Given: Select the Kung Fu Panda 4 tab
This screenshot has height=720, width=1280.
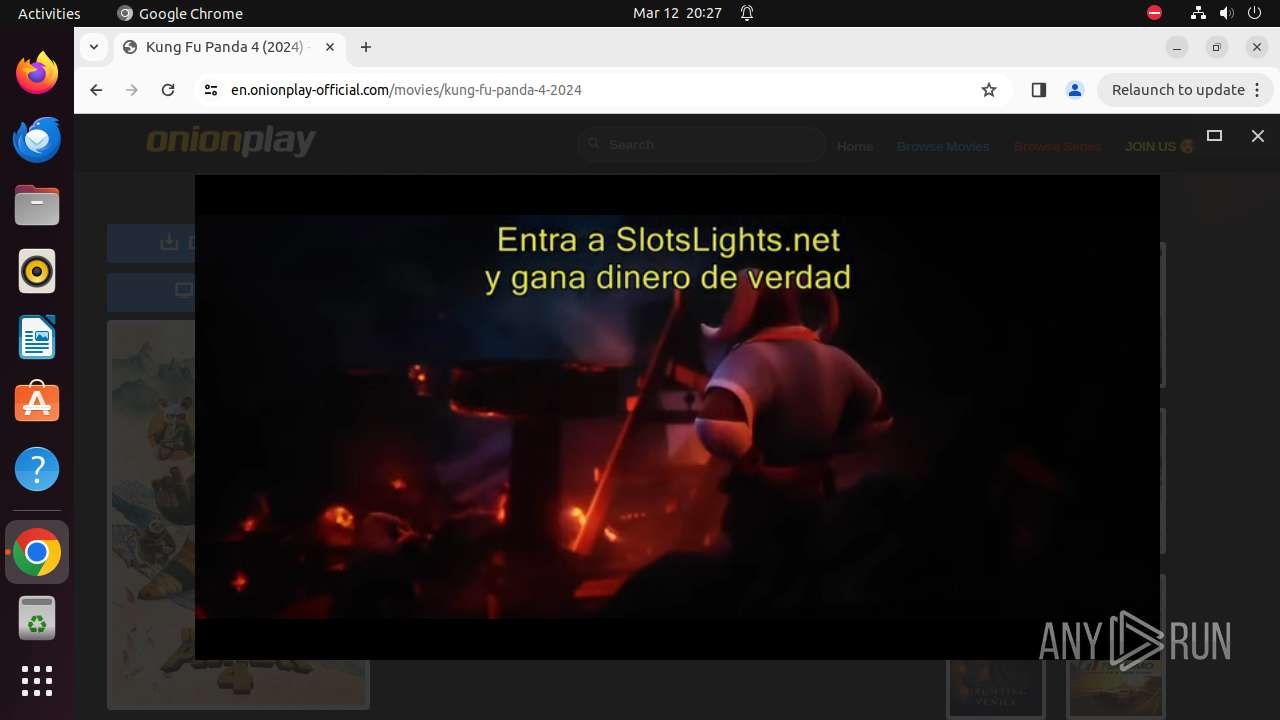Looking at the screenshot, I should (x=228, y=47).
